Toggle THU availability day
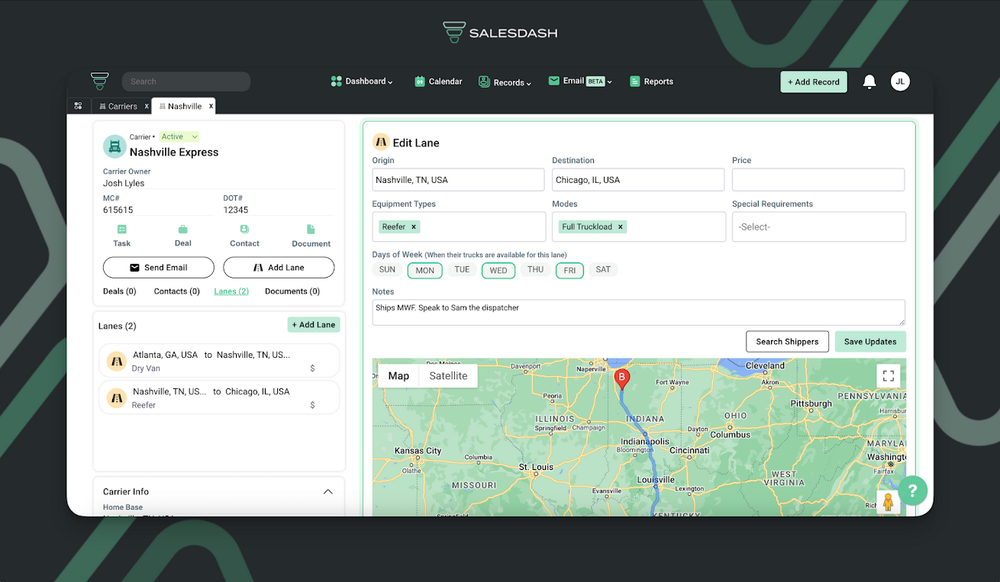 [x=535, y=270]
